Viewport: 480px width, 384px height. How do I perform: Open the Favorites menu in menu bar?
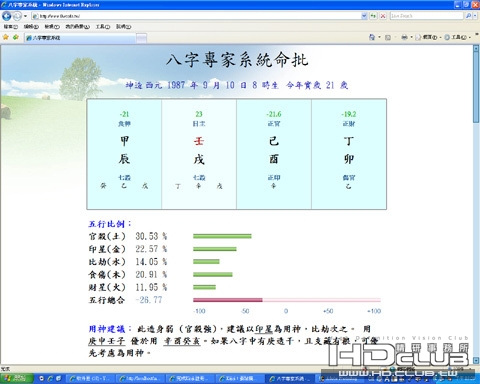(77, 27)
